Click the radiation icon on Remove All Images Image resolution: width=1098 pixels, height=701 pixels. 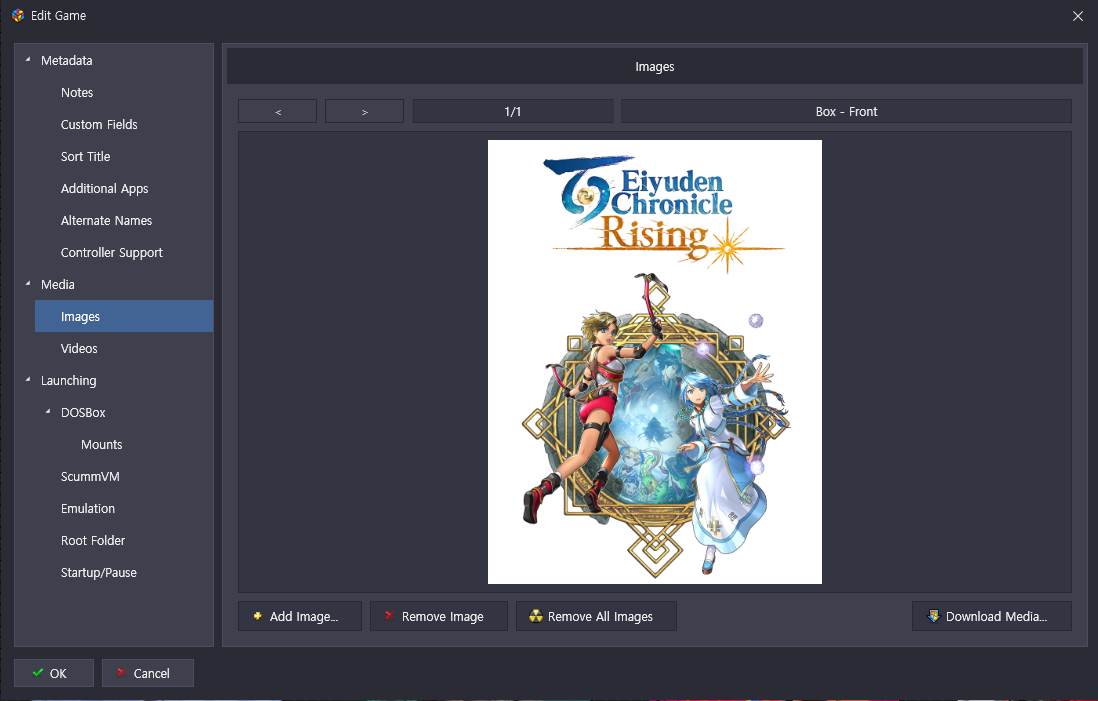536,616
